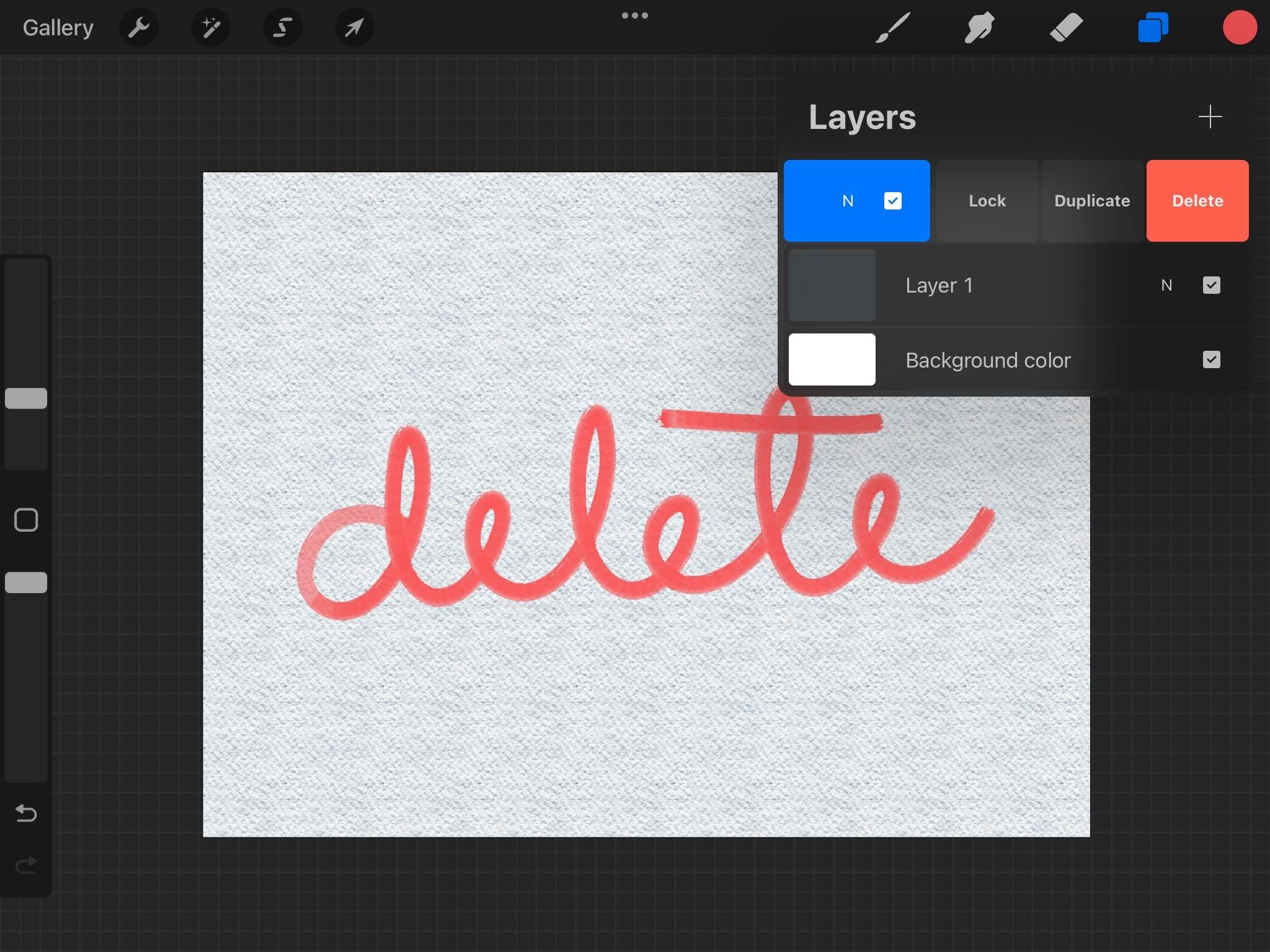Activate the Selection tool
Screen dimensions: 1270x952
click(x=282, y=27)
